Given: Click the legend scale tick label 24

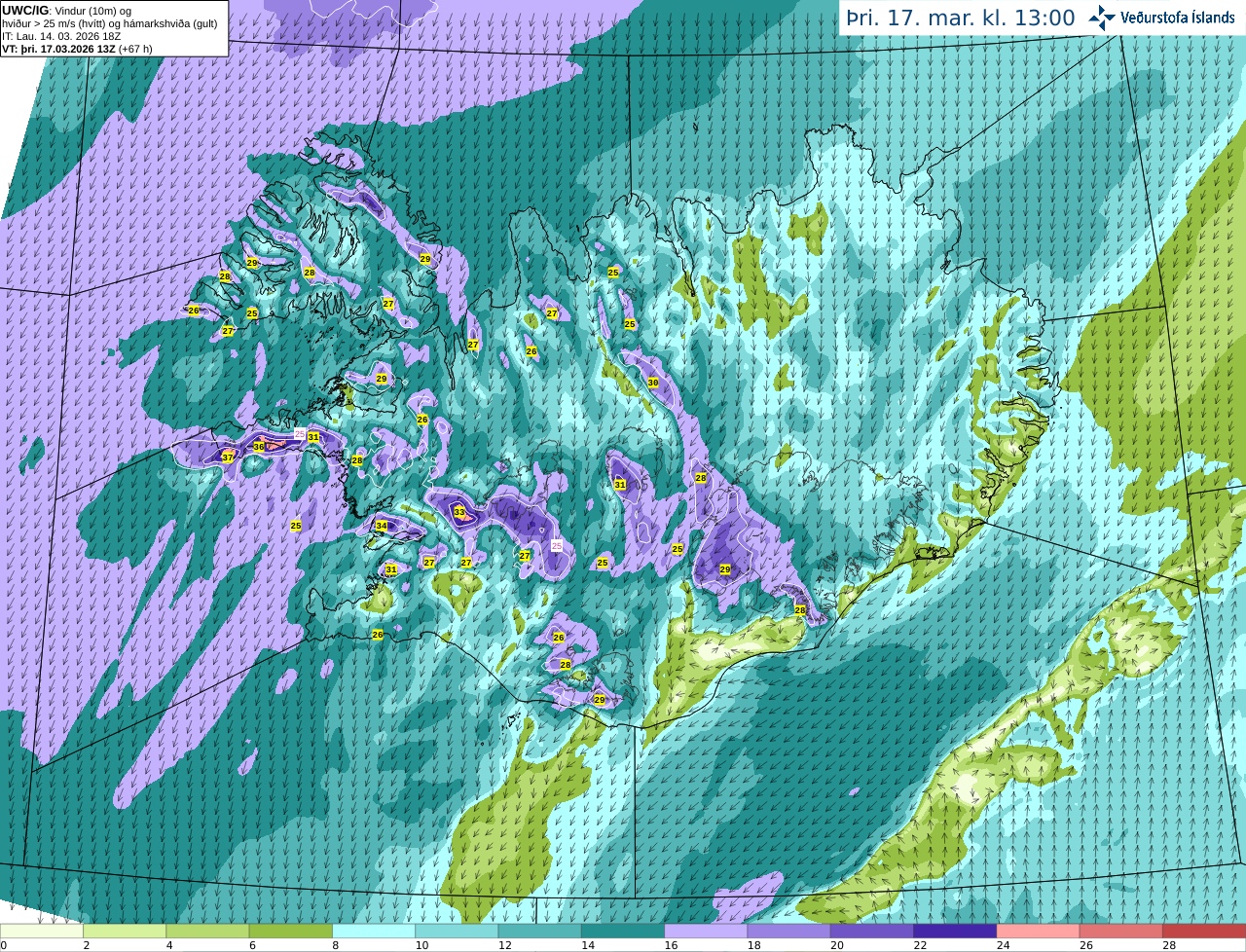Looking at the screenshot, I should click(1003, 945).
